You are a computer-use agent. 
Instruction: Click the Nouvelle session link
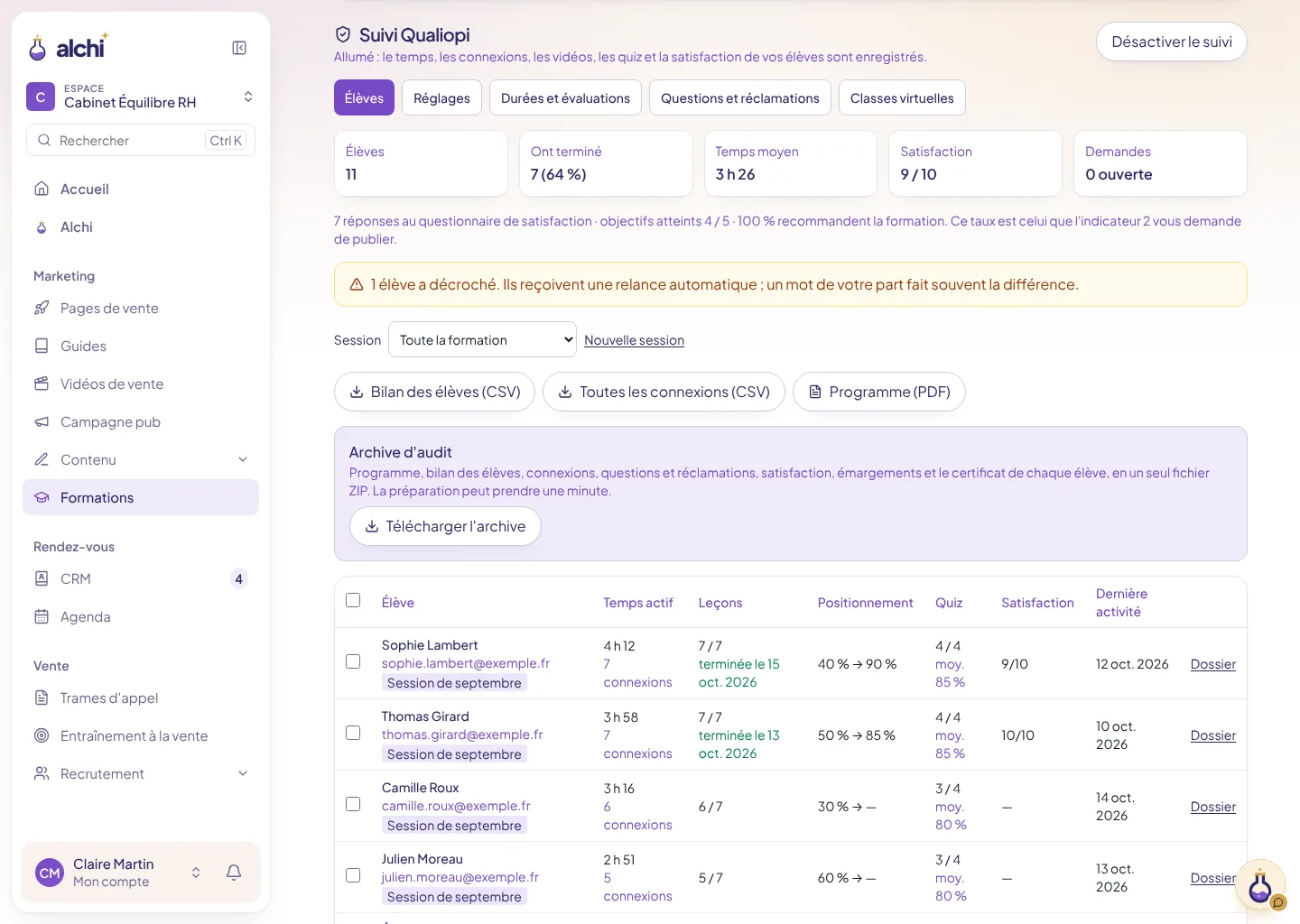click(634, 340)
